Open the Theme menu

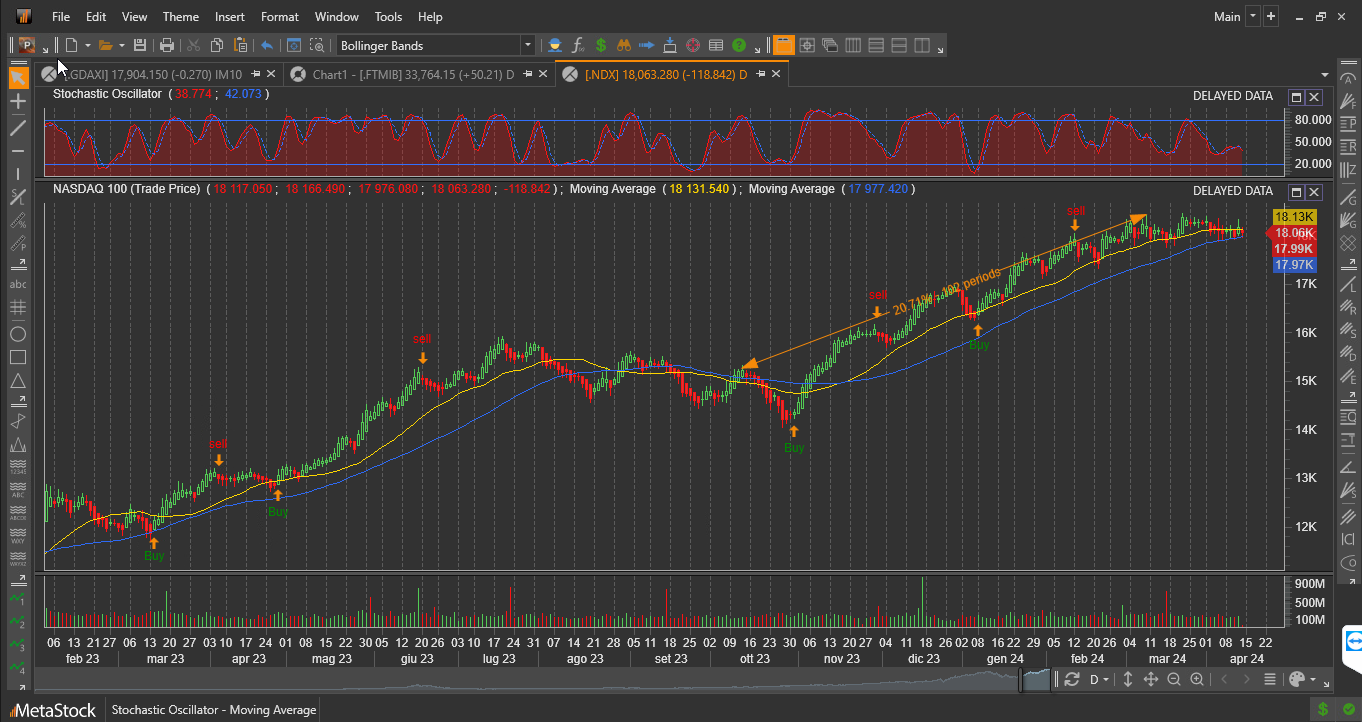coord(180,17)
